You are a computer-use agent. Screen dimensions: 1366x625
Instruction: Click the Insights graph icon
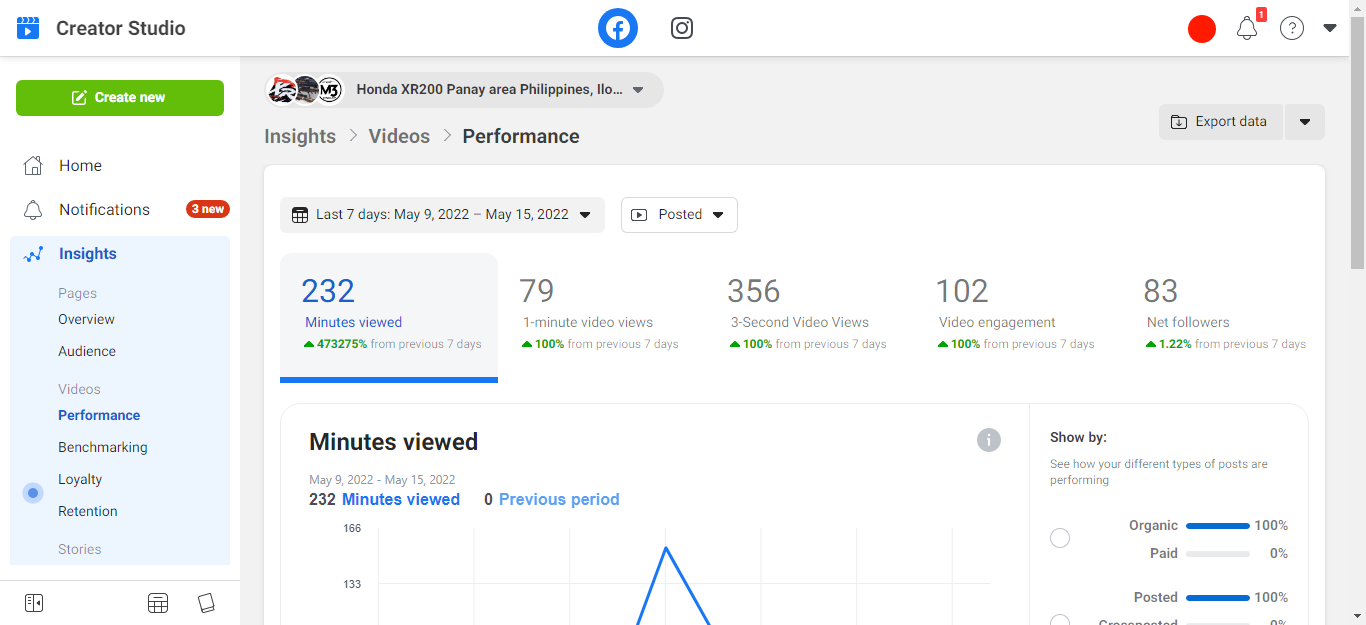(33, 254)
